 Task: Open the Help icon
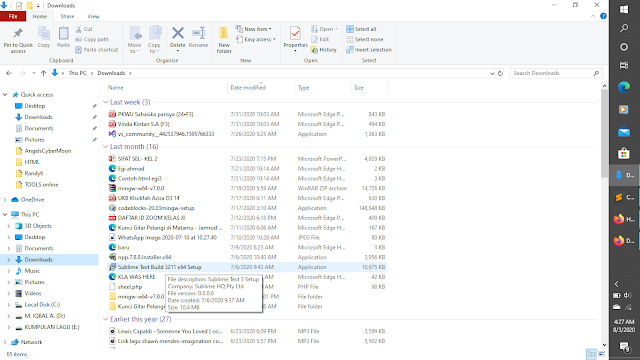[603, 16]
